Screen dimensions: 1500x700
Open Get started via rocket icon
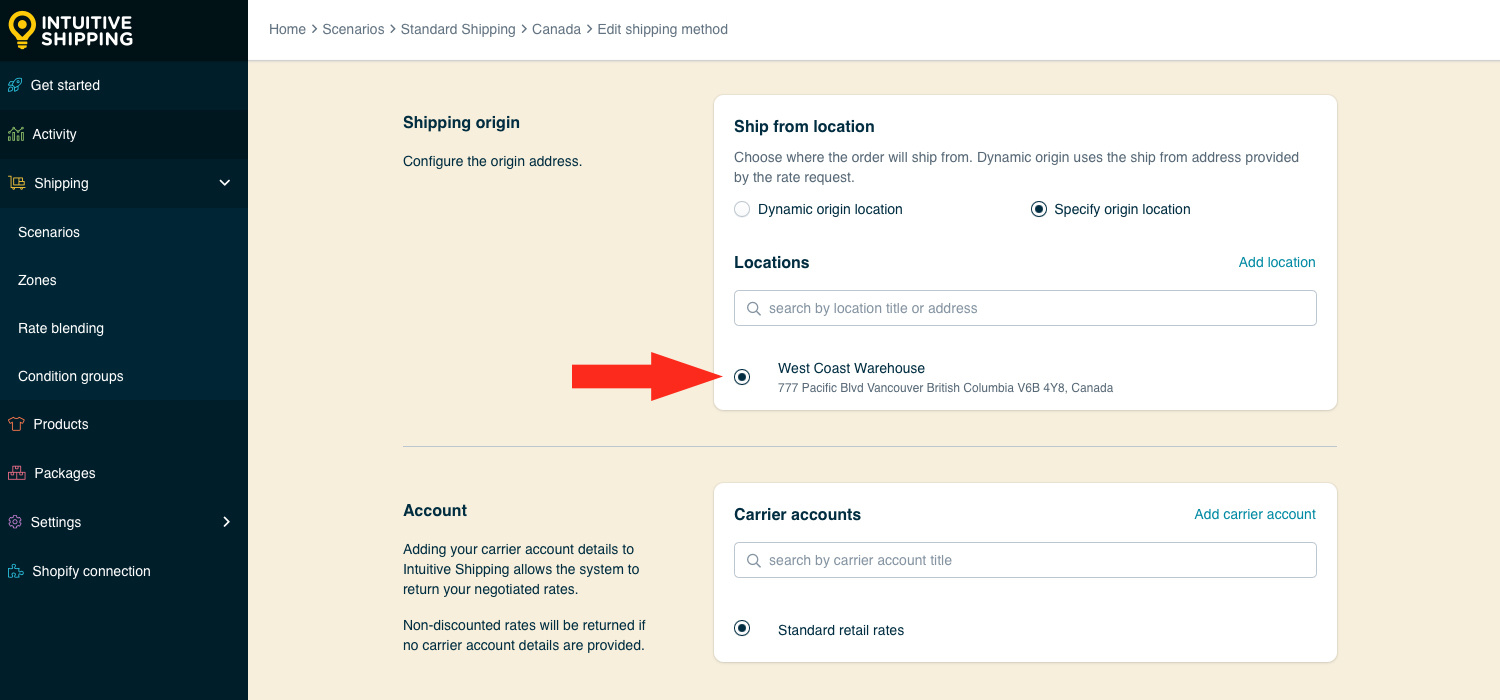click(x=15, y=85)
